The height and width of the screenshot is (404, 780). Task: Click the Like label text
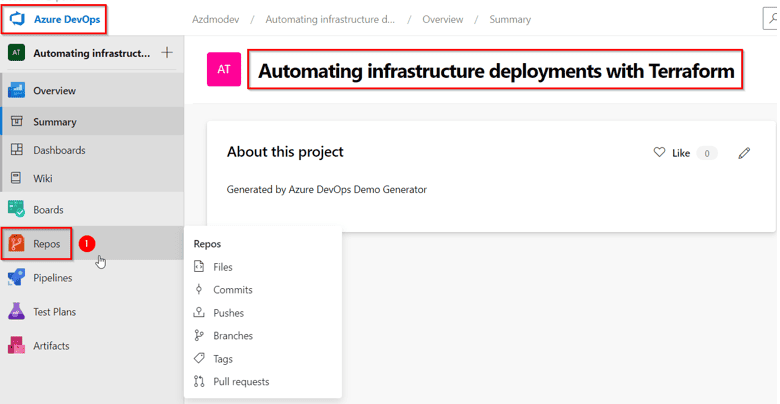[x=681, y=153]
